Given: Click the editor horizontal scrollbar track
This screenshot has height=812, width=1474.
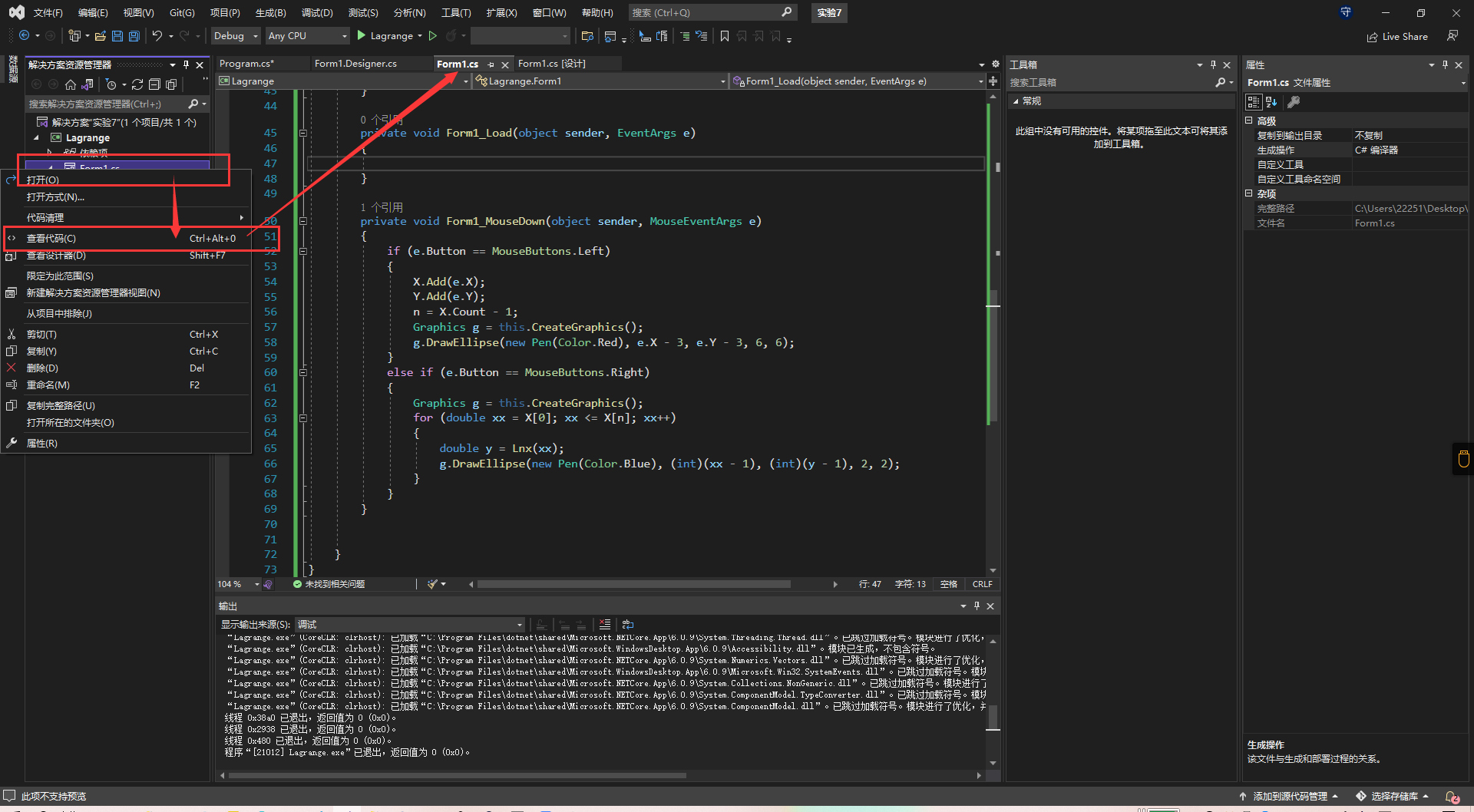Looking at the screenshot, I should click(x=810, y=585).
